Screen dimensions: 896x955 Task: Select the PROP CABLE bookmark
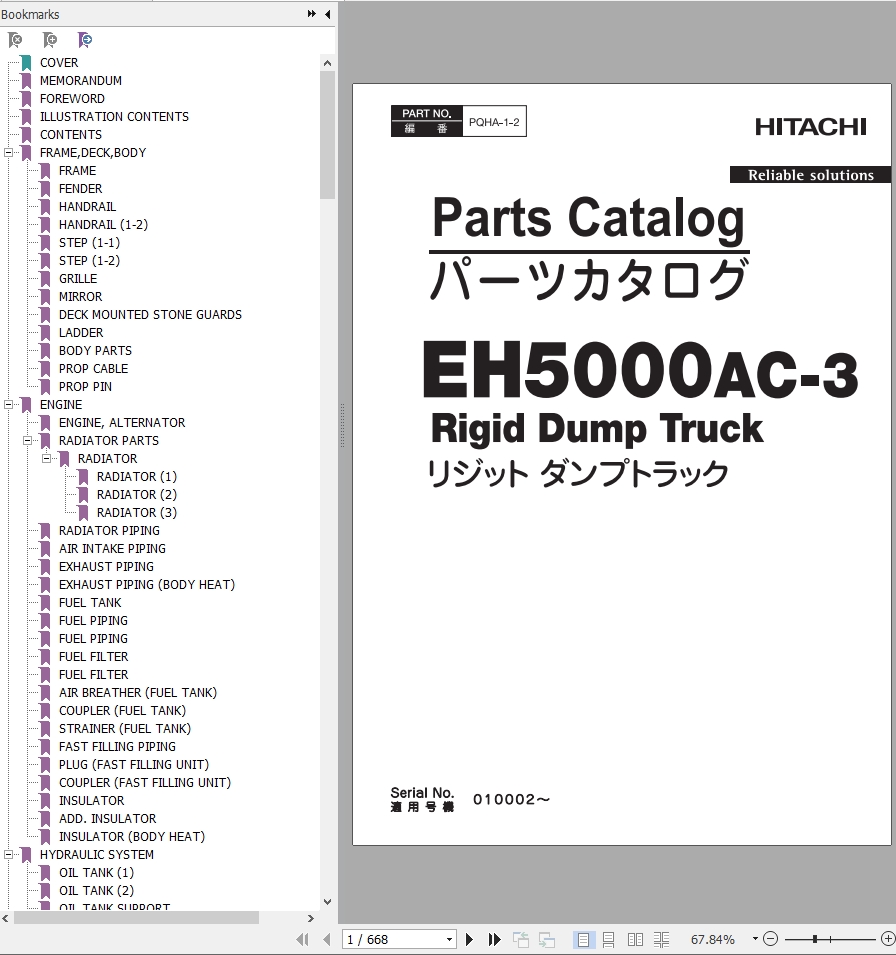[93, 368]
